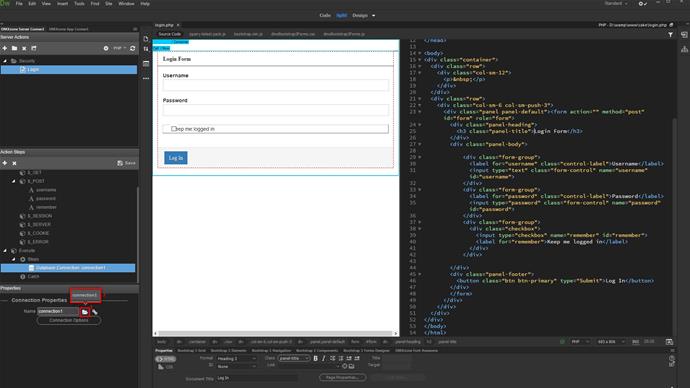Create new folder in Server Actions toolbar

(15, 48)
